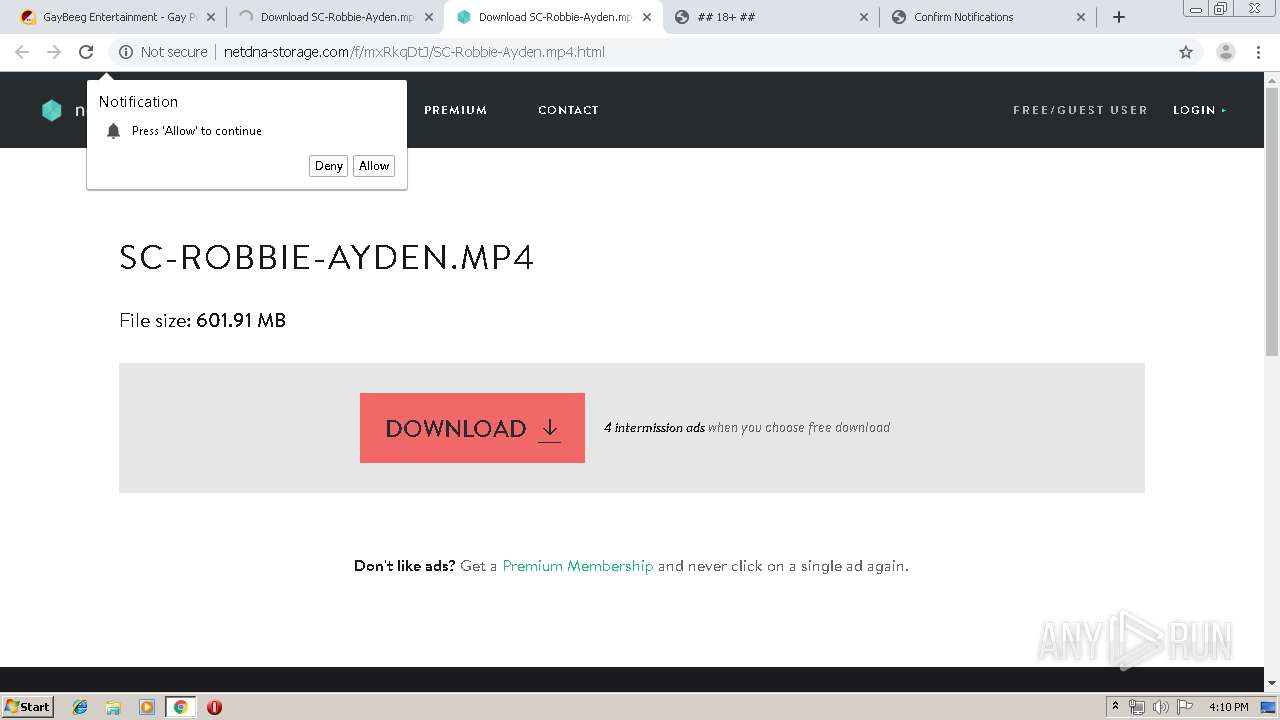Click the SC-ROBBIE-AYDEN.MP4 file title

pos(327,257)
